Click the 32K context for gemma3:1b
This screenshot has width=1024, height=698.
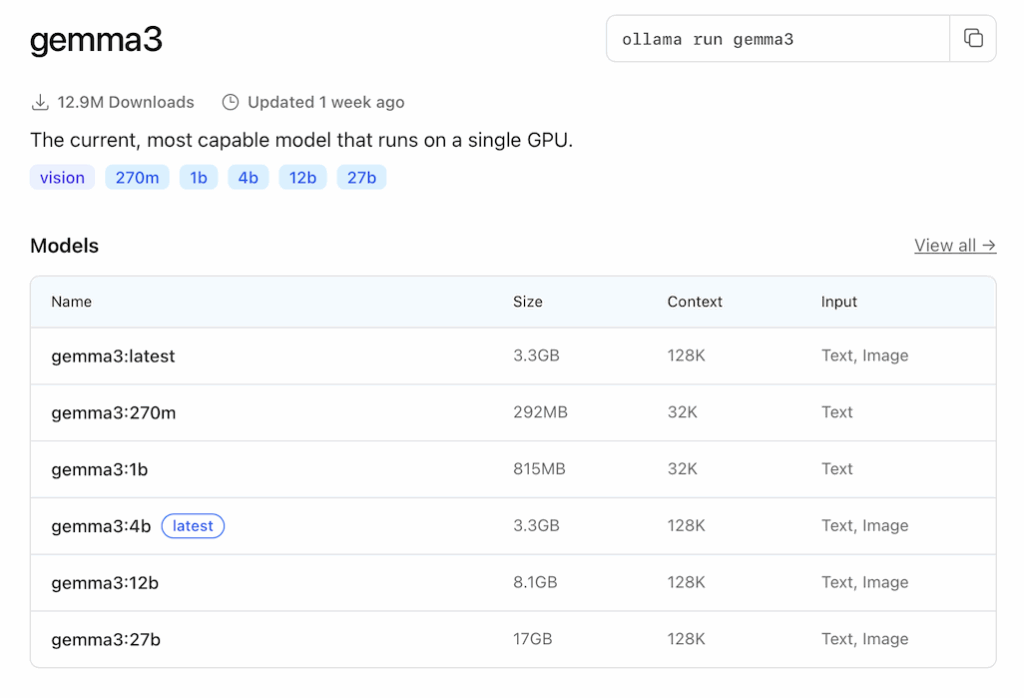[682, 469]
